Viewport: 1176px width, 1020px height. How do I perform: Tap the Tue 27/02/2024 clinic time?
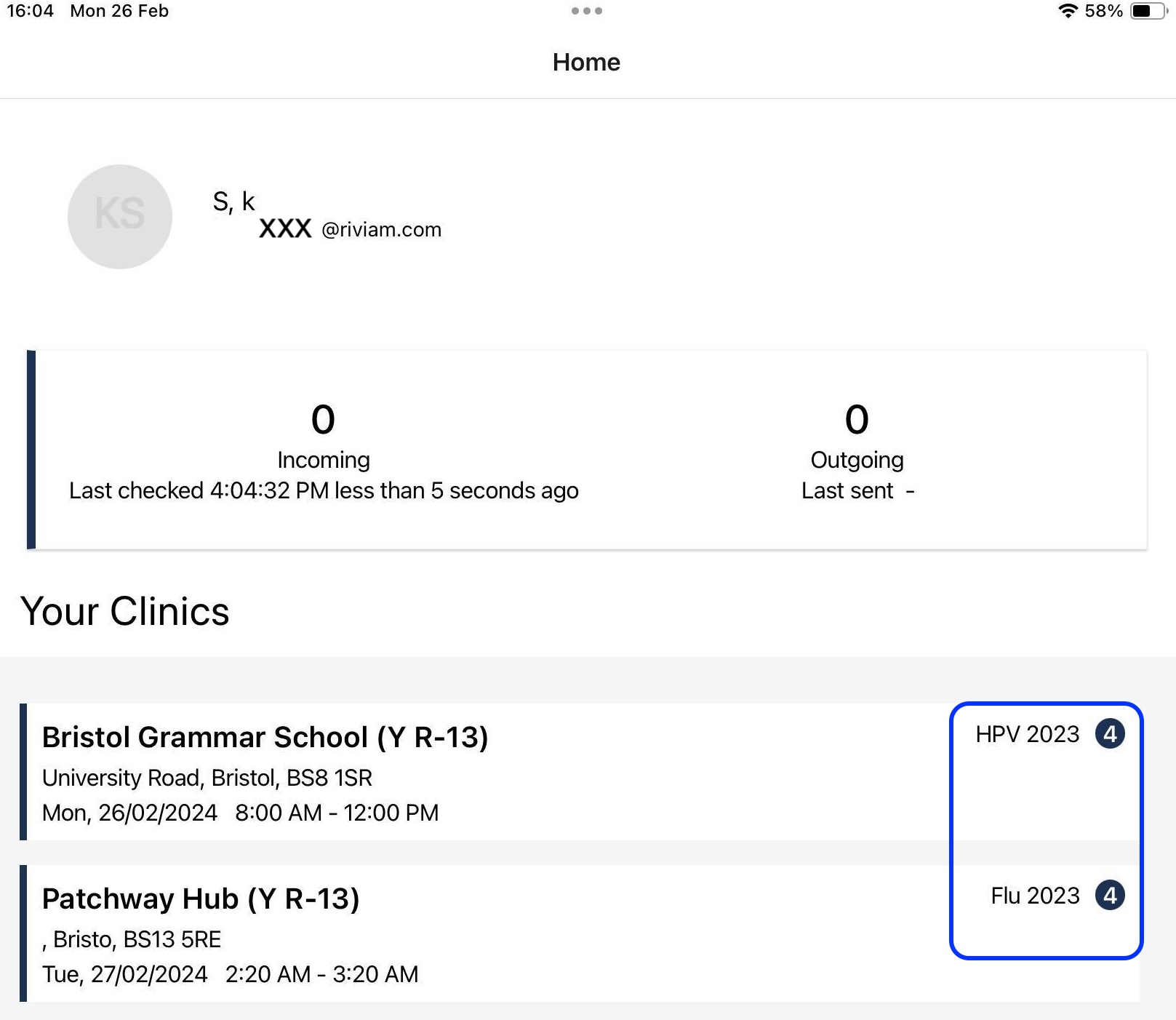point(230,974)
